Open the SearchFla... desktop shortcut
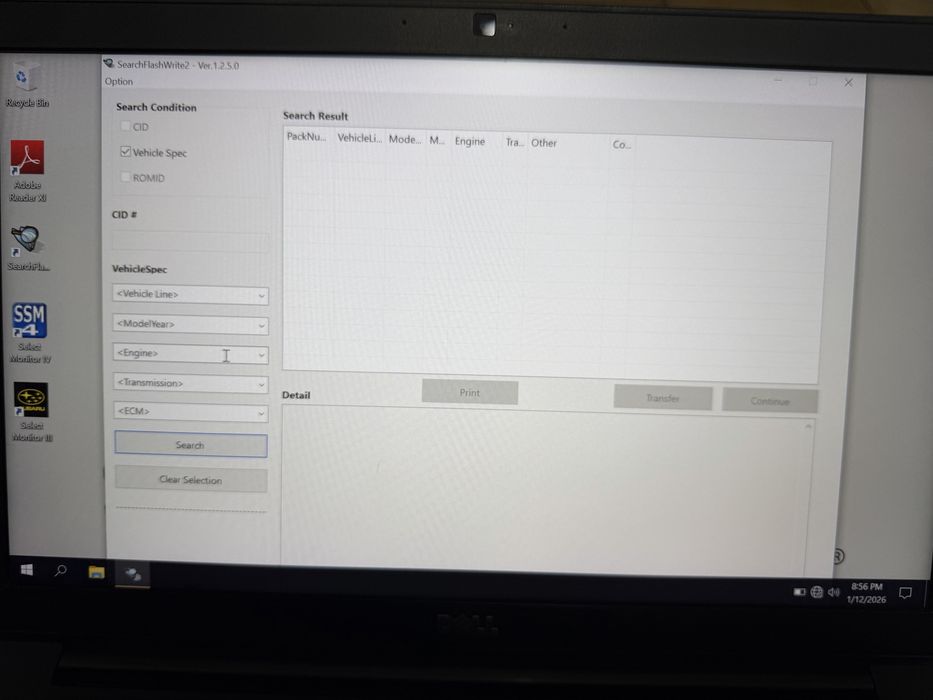Image resolution: width=933 pixels, height=700 pixels. coord(27,249)
